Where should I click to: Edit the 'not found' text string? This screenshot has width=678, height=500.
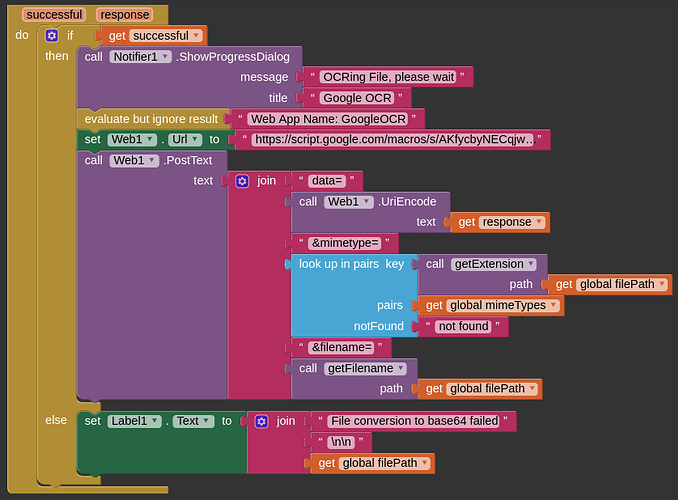pyautogui.click(x=464, y=326)
